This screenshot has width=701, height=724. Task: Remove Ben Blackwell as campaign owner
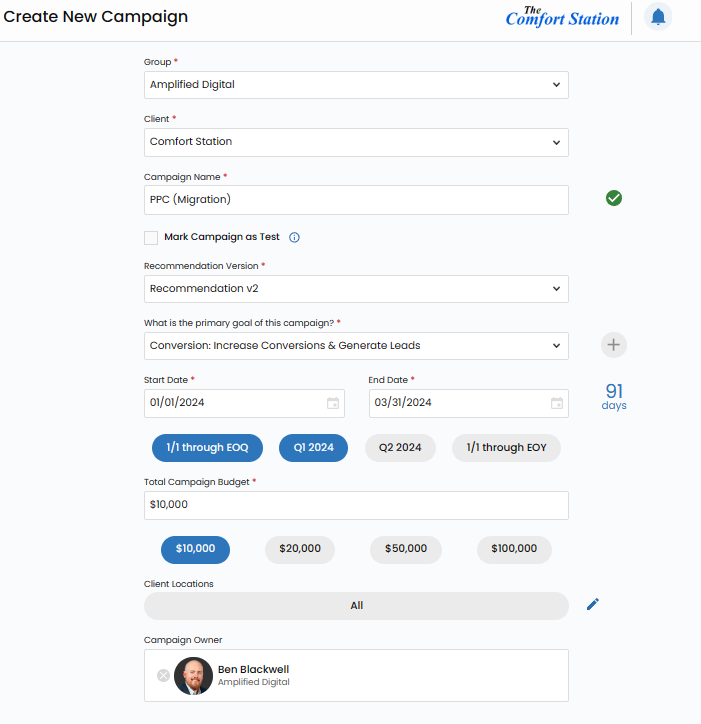pyautogui.click(x=163, y=676)
